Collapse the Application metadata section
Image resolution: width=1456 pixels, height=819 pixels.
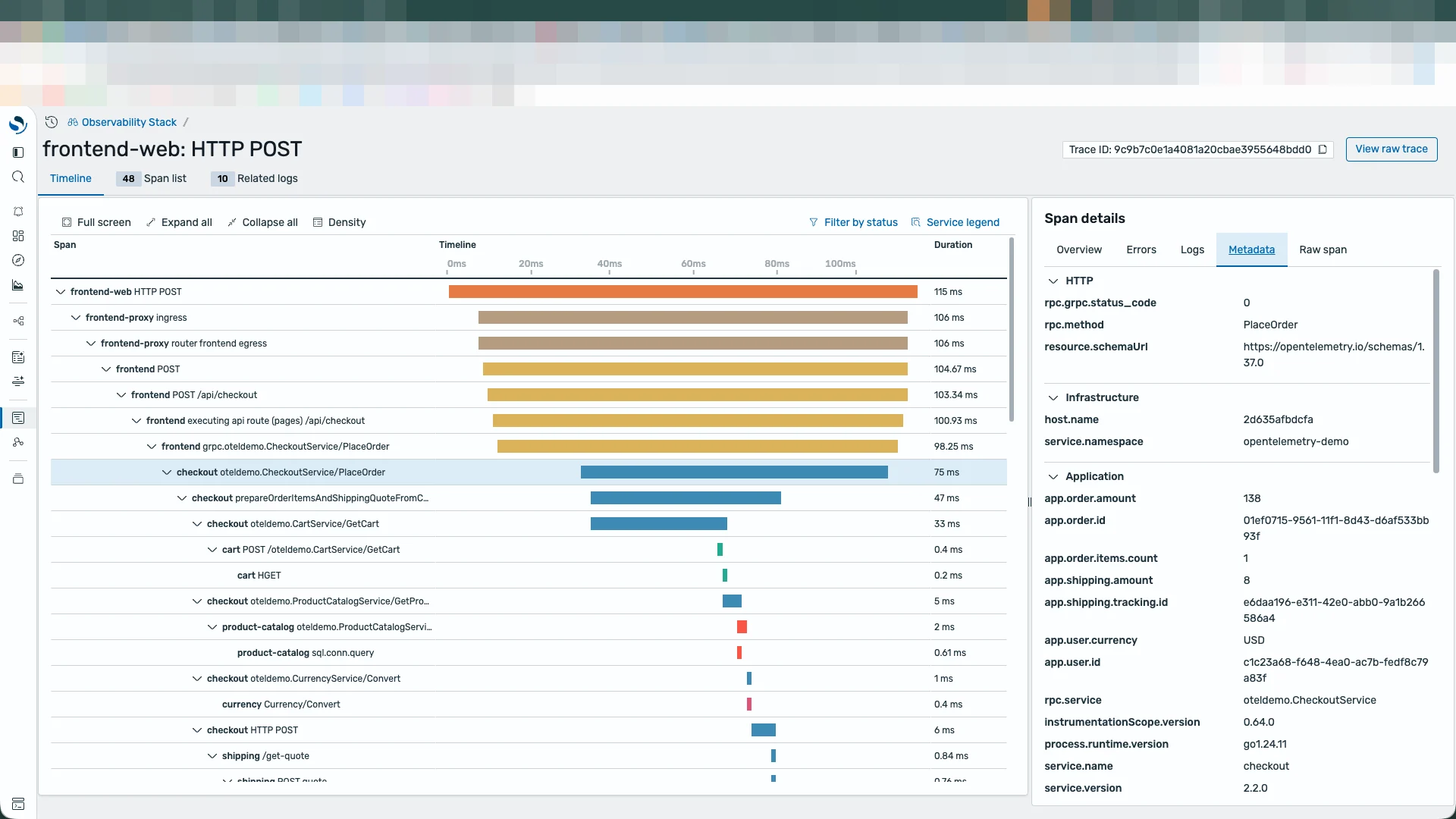(x=1053, y=476)
